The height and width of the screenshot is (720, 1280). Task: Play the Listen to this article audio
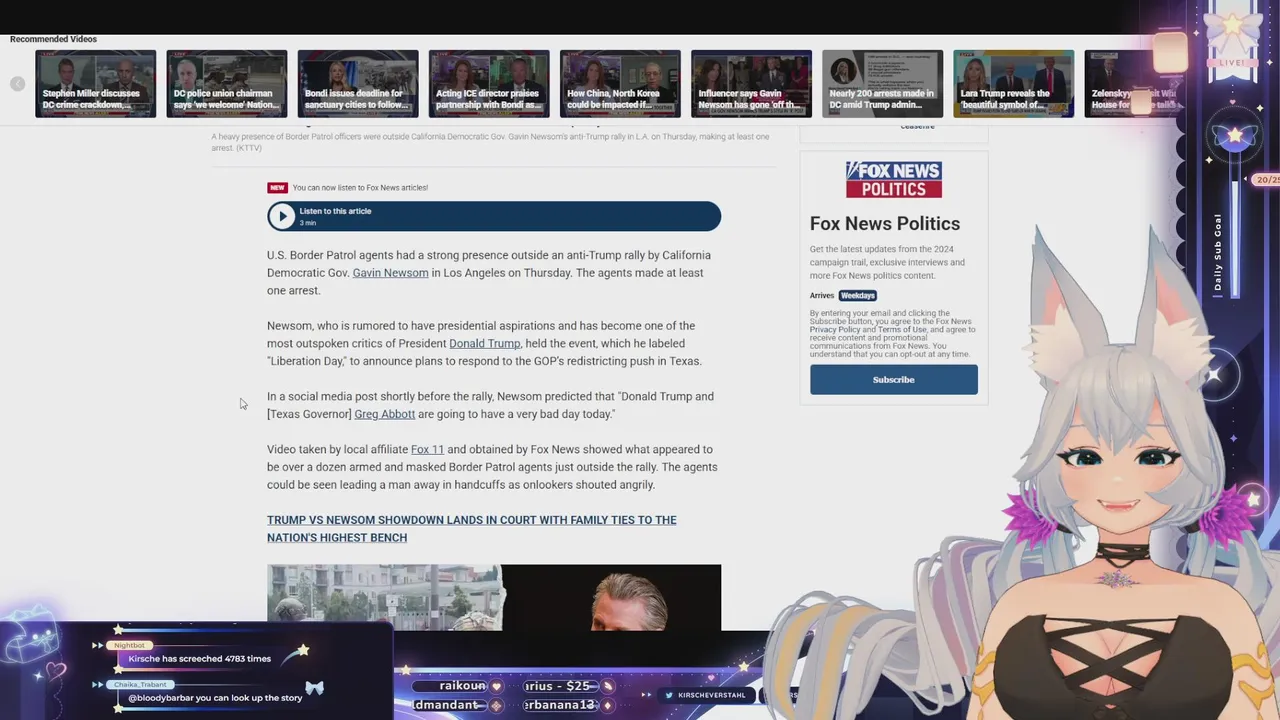[x=282, y=216]
